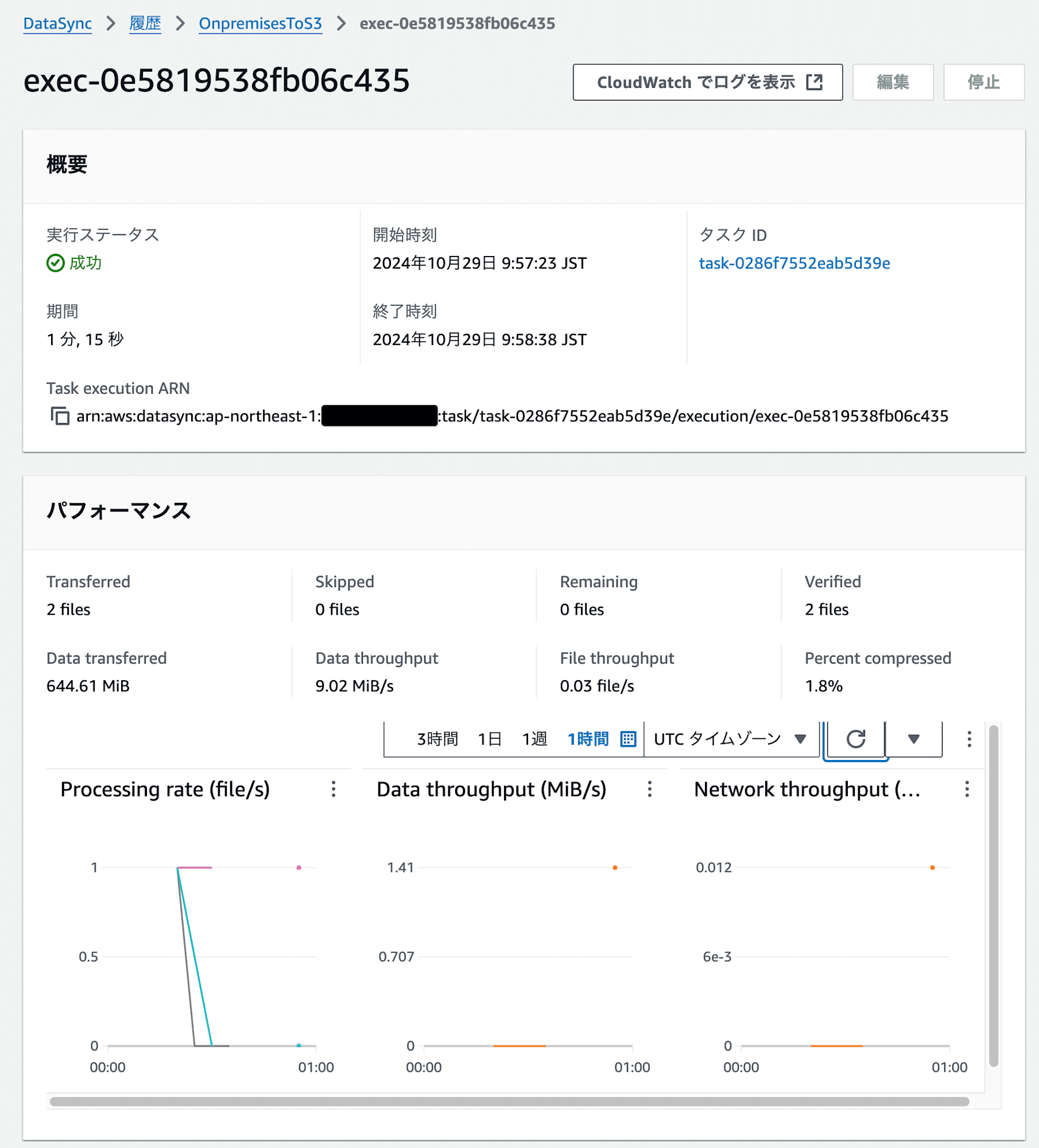Click the orange data point in Network throughput graph

tap(932, 867)
